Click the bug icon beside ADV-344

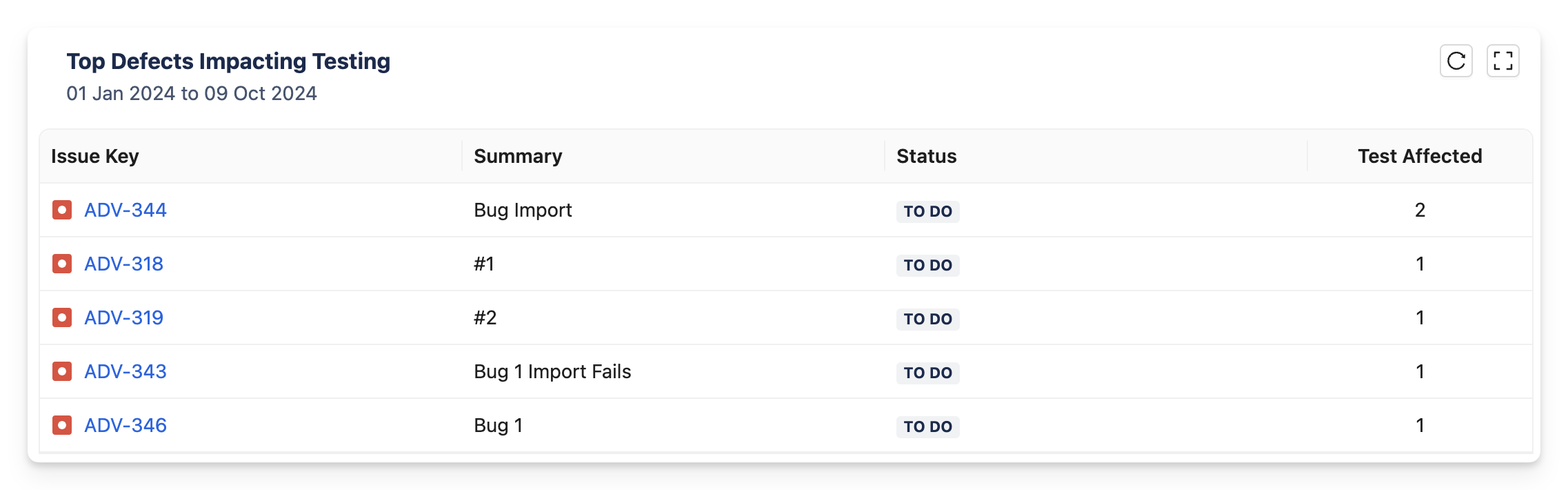(62, 210)
